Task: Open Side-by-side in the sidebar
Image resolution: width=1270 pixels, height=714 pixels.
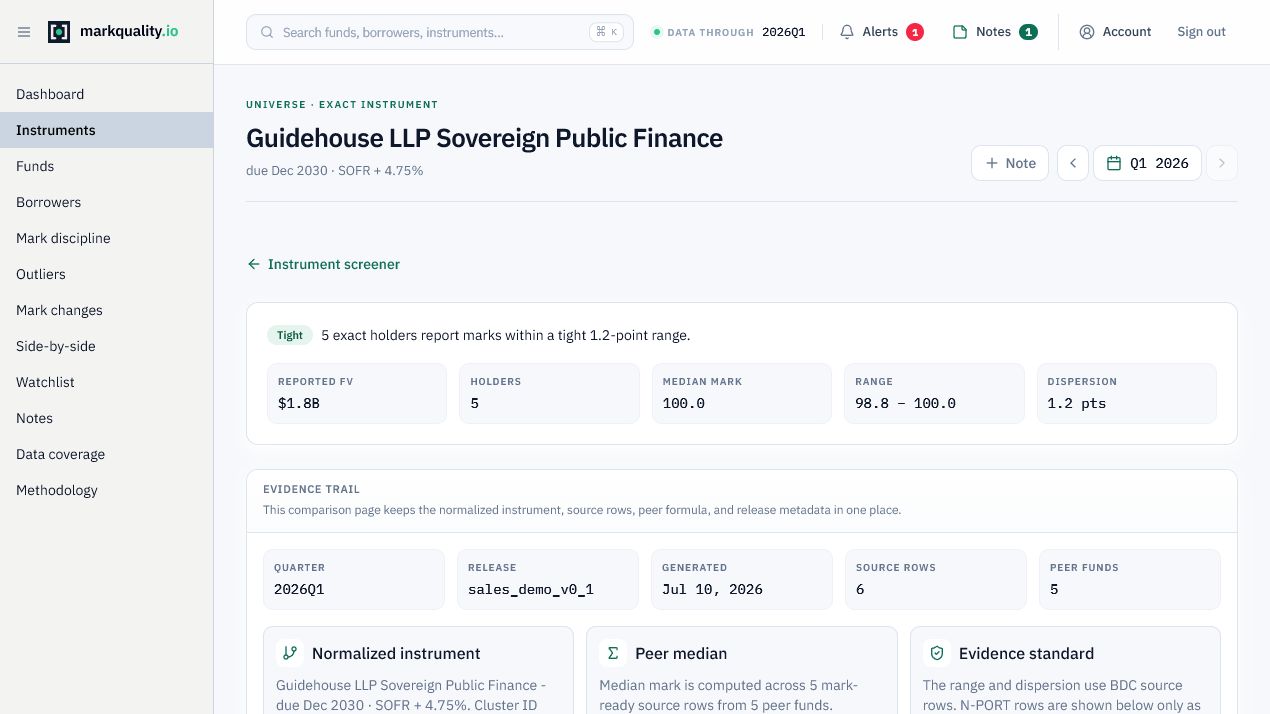Action: tap(106, 346)
